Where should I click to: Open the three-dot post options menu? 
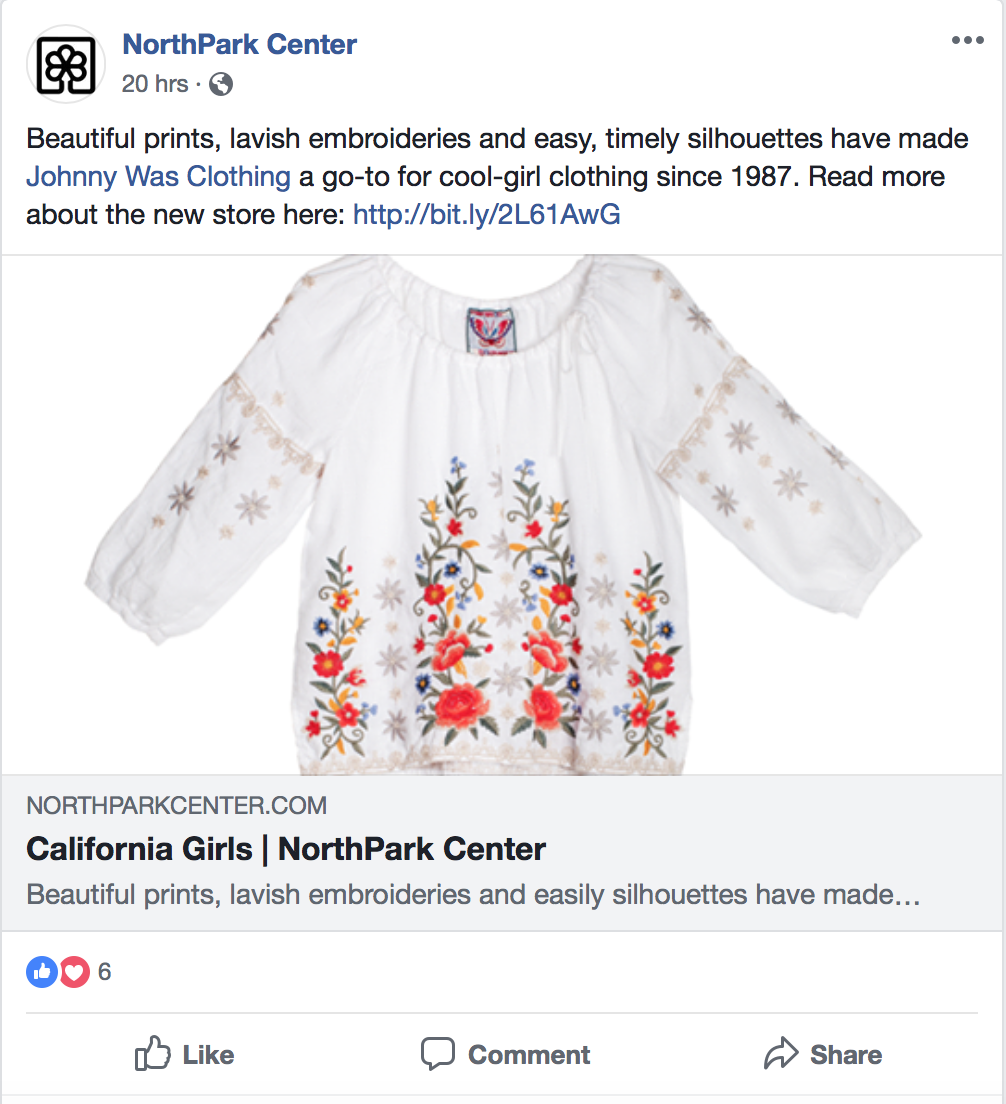tap(967, 41)
